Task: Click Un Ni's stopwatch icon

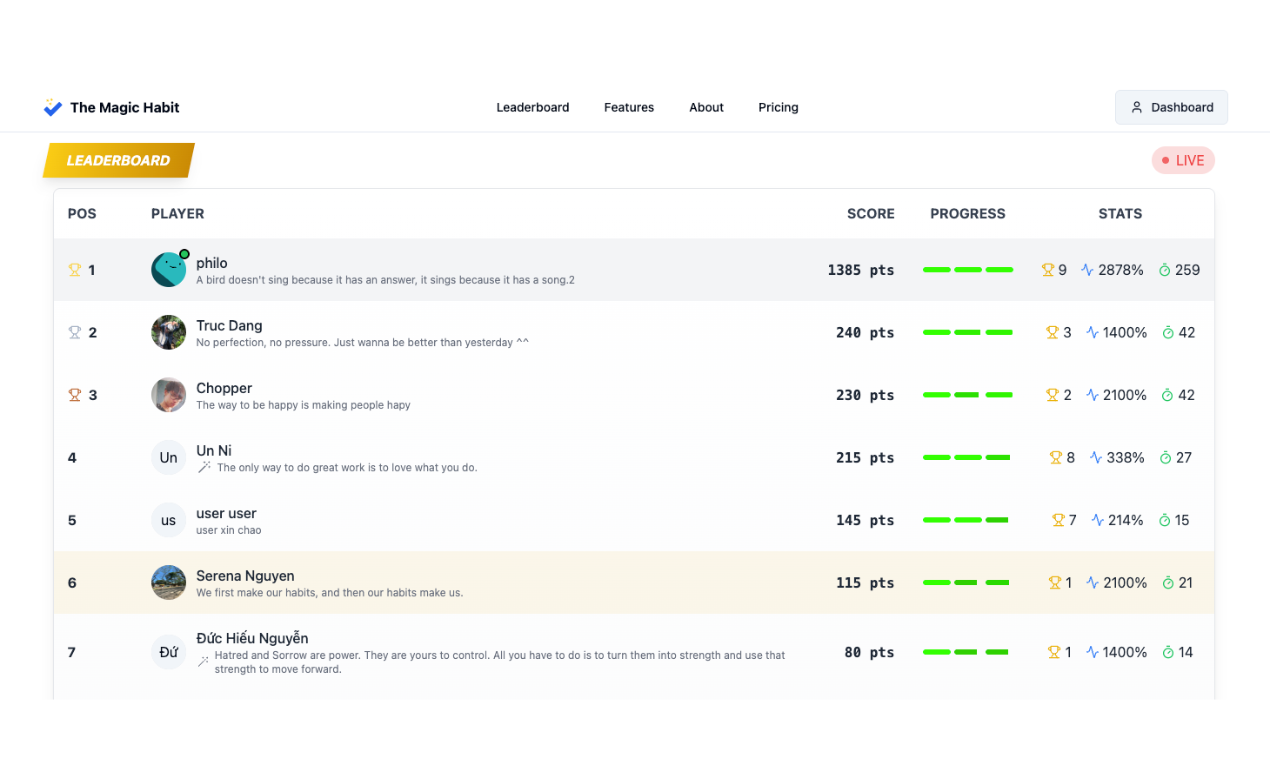Action: point(1165,458)
